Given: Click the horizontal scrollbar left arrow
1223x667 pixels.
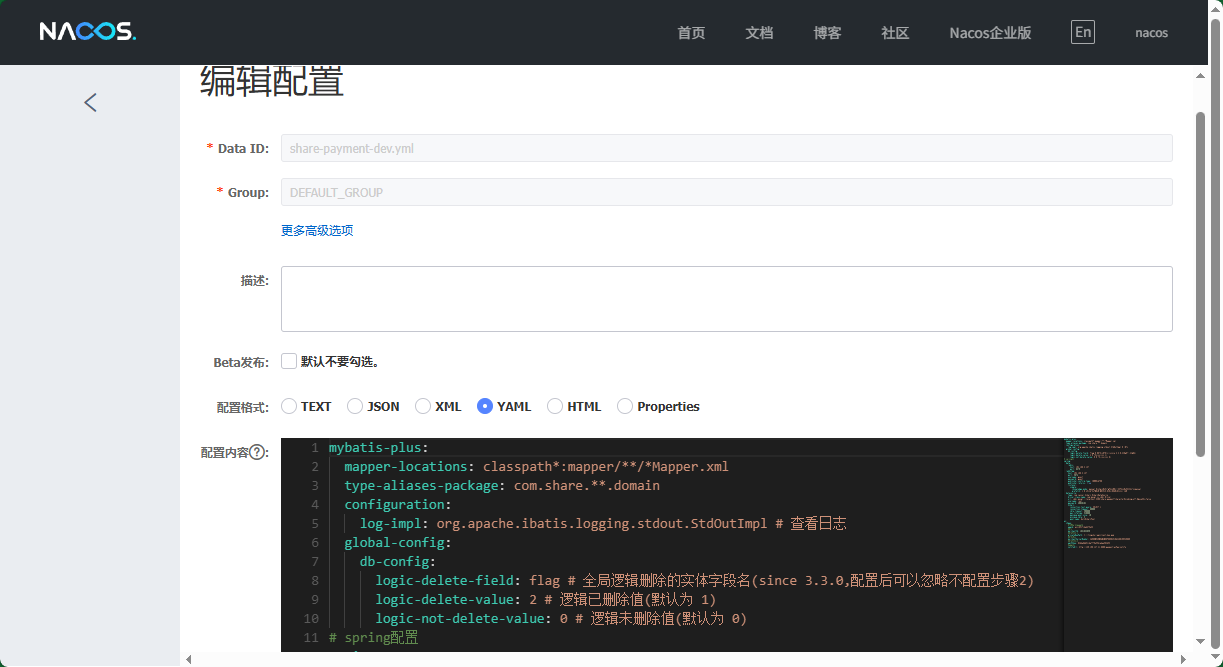Looking at the screenshot, I should point(188,659).
